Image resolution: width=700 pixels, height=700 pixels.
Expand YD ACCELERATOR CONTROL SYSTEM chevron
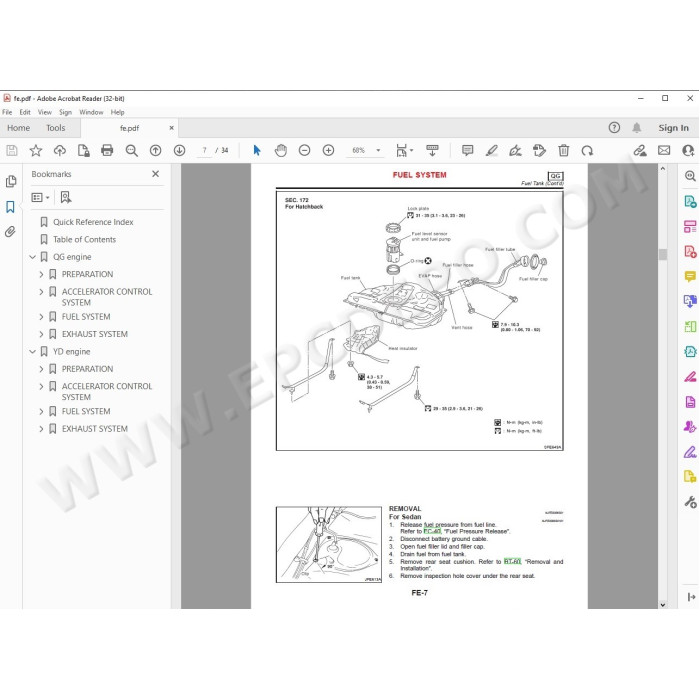41,386
